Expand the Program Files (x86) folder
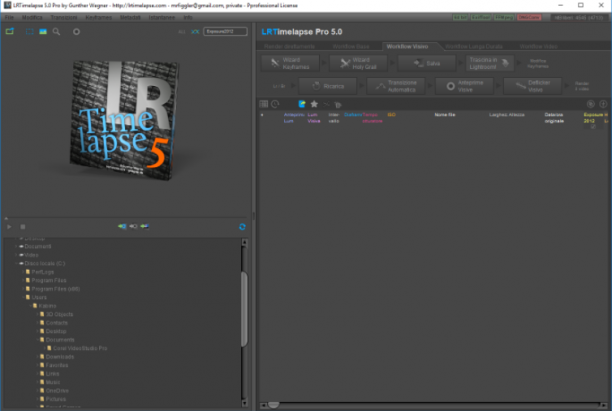The image size is (612, 411). coord(23,289)
